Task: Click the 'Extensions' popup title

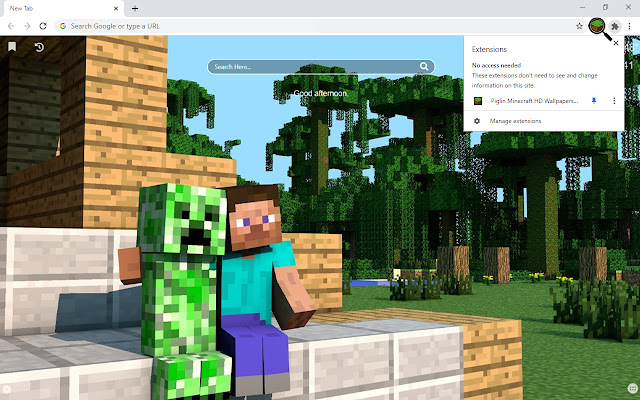Action: [489, 49]
